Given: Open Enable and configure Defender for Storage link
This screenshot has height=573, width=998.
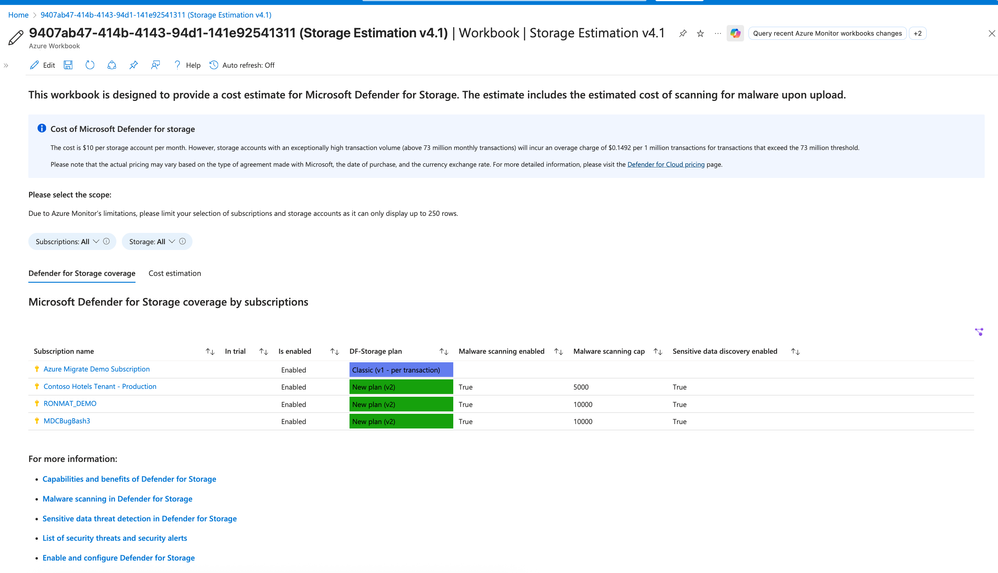Looking at the screenshot, I should point(118,558).
